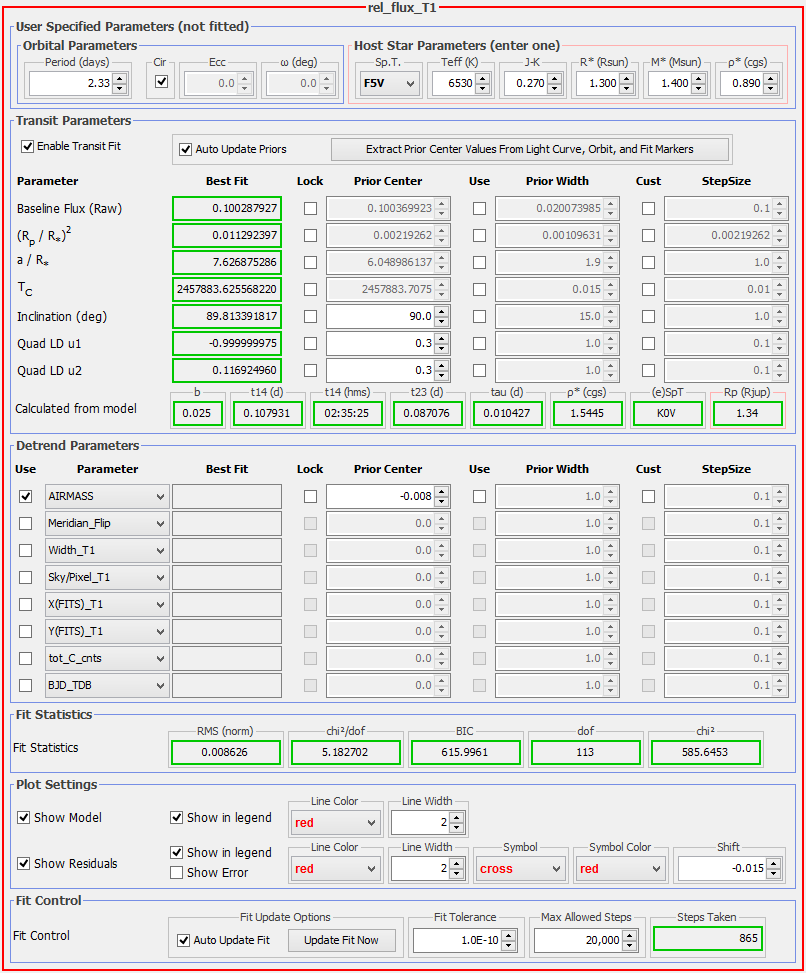Viewport: 806px width, 973px height.
Task: Toggle the Auto Update Priors checkbox
Action: (185, 149)
